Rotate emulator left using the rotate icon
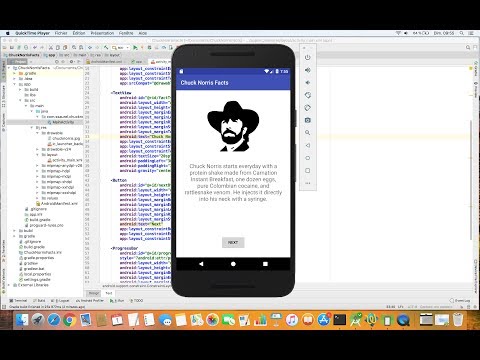This screenshot has height=360, width=480. point(308,95)
